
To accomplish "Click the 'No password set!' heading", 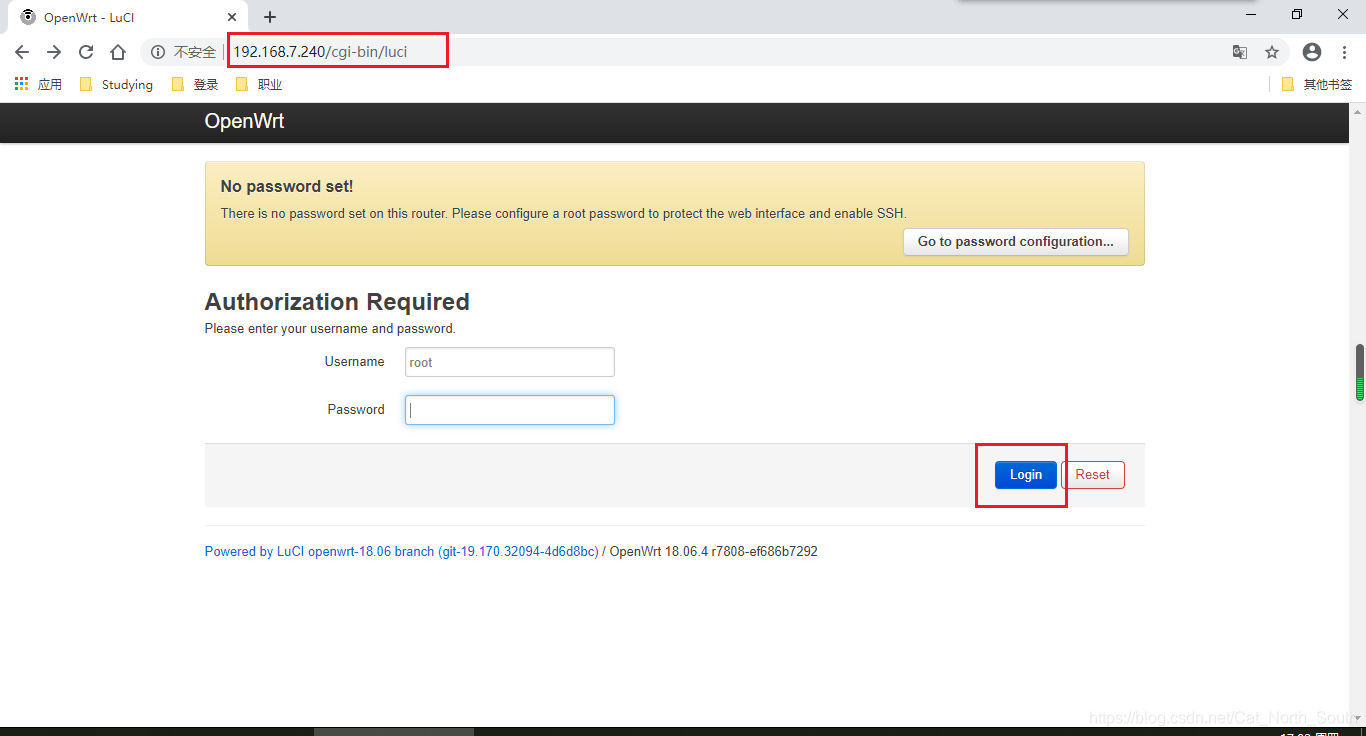I will pos(287,187).
